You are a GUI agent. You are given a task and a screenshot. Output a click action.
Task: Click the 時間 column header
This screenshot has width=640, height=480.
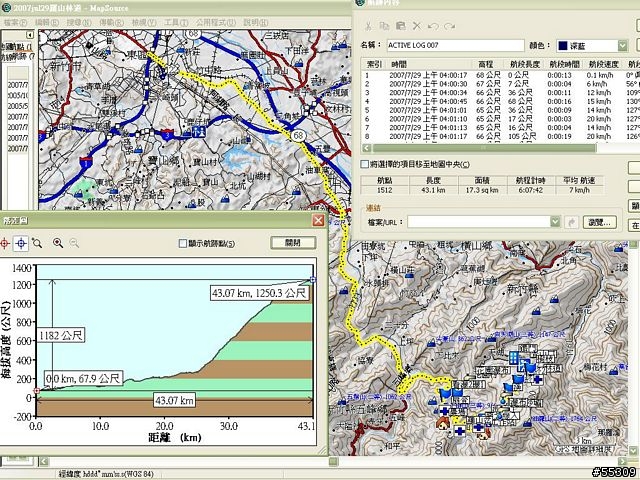(428, 64)
